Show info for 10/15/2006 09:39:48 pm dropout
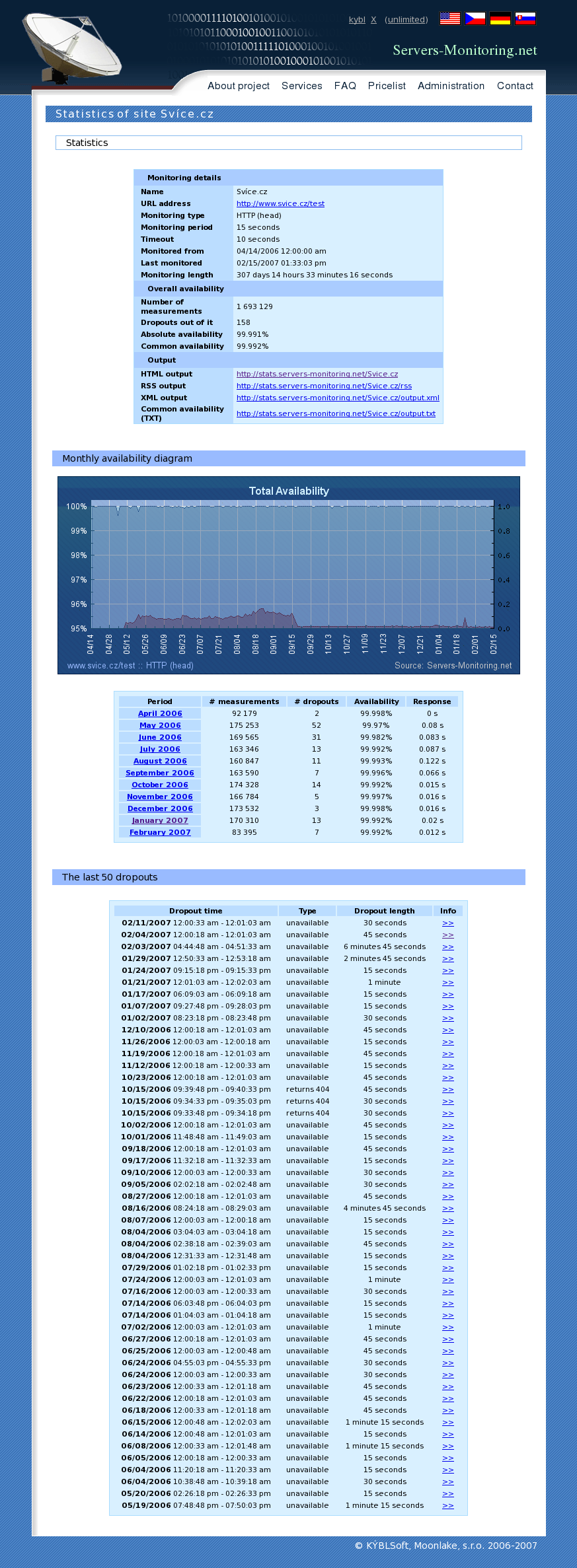Viewport: 577px width, 1568px height. click(x=448, y=1090)
